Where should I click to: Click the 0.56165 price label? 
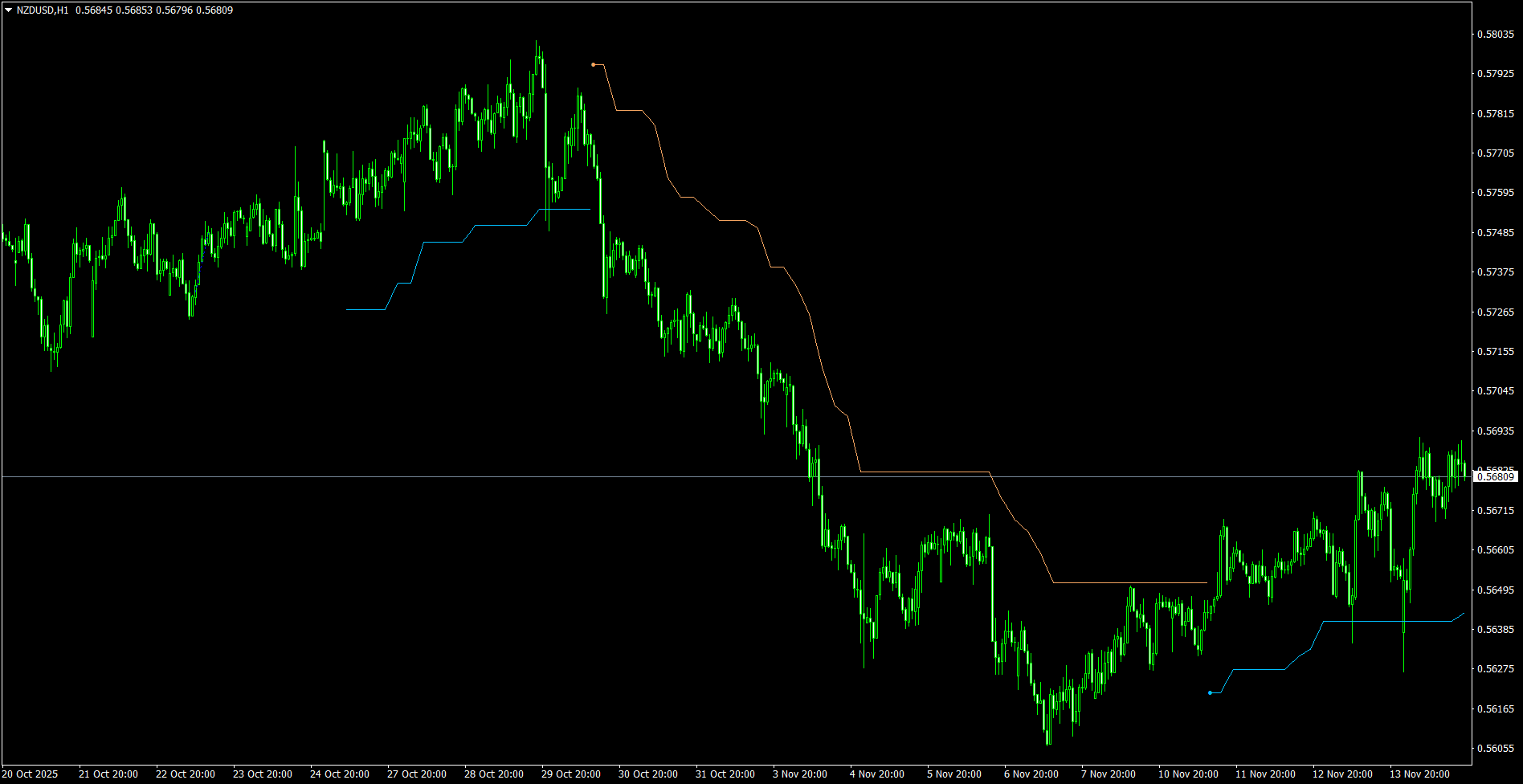pyautogui.click(x=1496, y=709)
